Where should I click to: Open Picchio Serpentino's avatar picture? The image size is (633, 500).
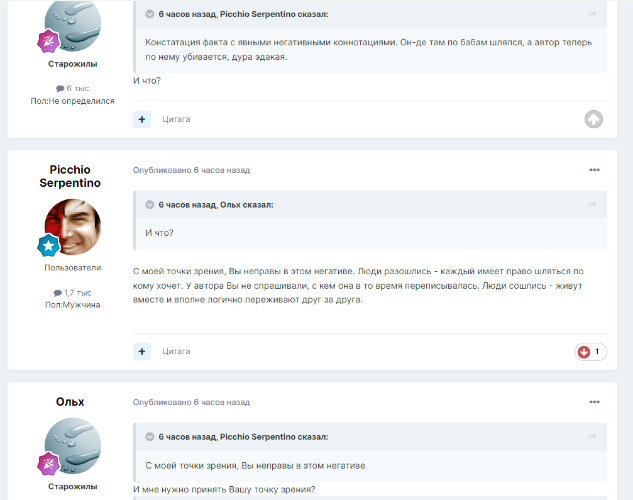click(x=73, y=227)
